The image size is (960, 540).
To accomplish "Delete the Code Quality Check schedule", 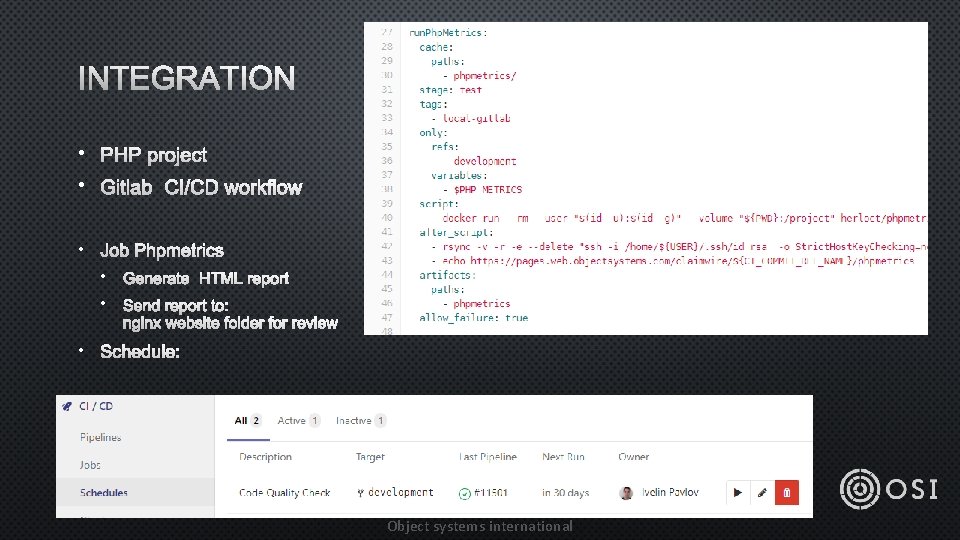I will [787, 492].
